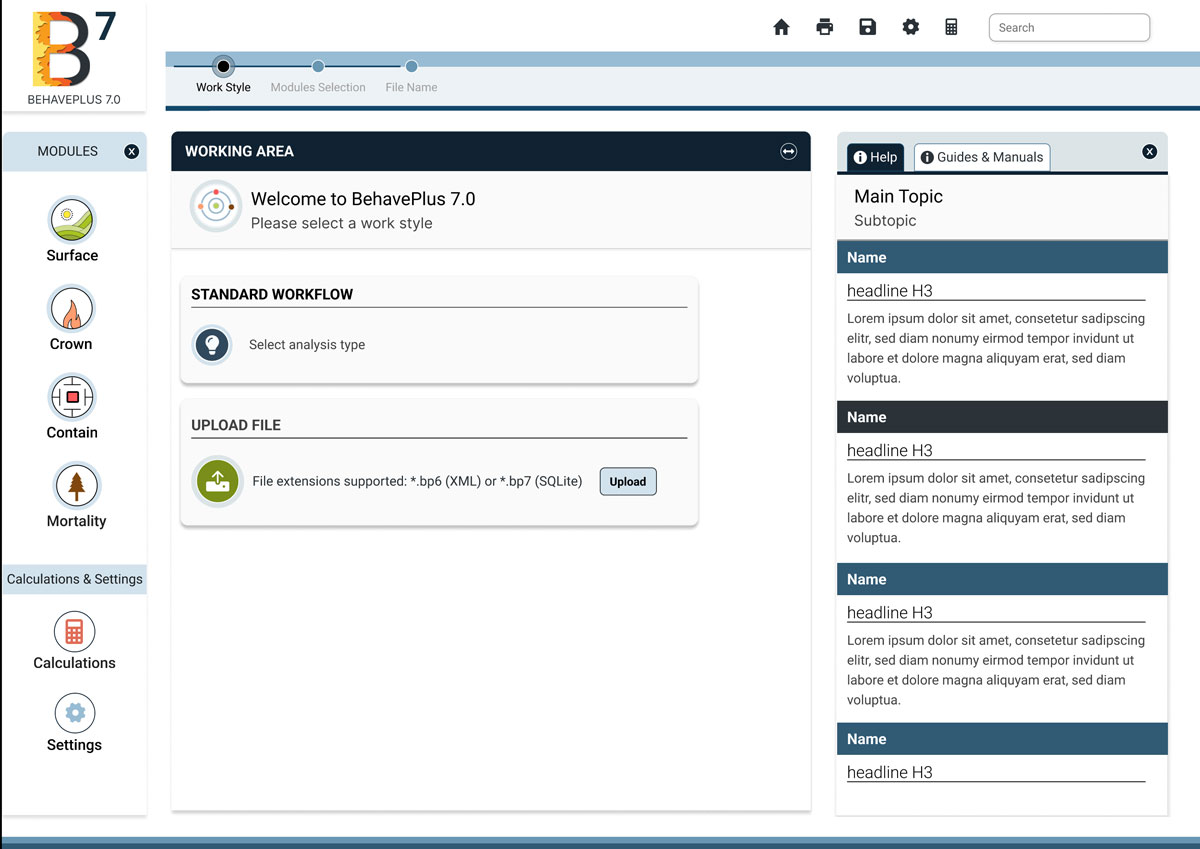
Task: Switch to the Help tab
Action: (x=875, y=157)
